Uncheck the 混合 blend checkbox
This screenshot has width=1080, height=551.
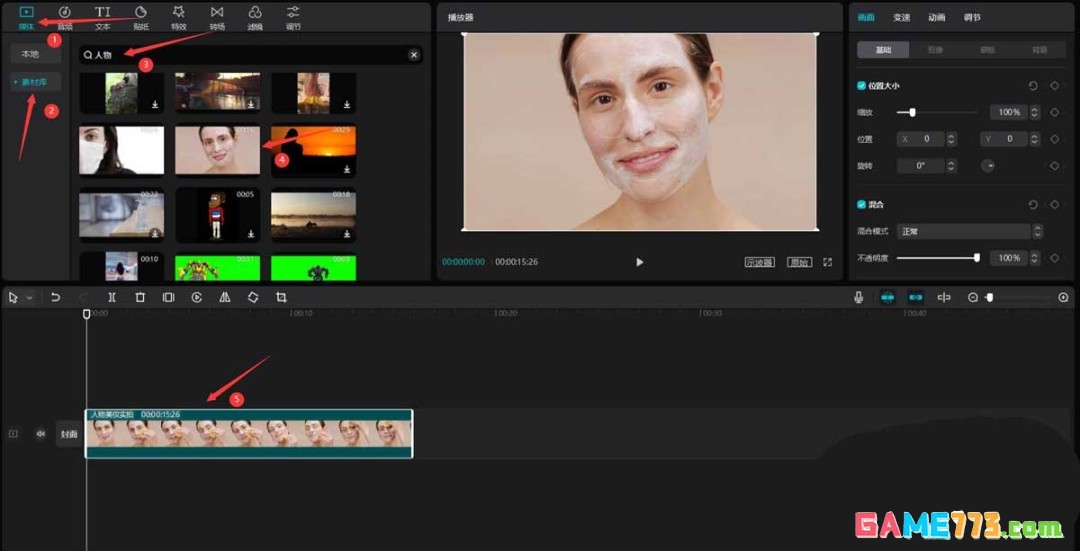(862, 204)
